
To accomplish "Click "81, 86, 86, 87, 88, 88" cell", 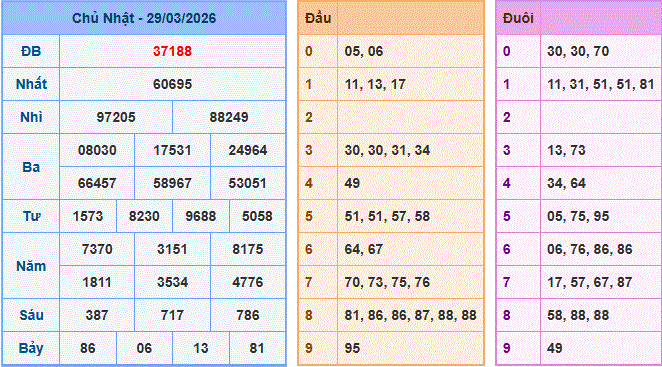I will pyautogui.click(x=410, y=315).
